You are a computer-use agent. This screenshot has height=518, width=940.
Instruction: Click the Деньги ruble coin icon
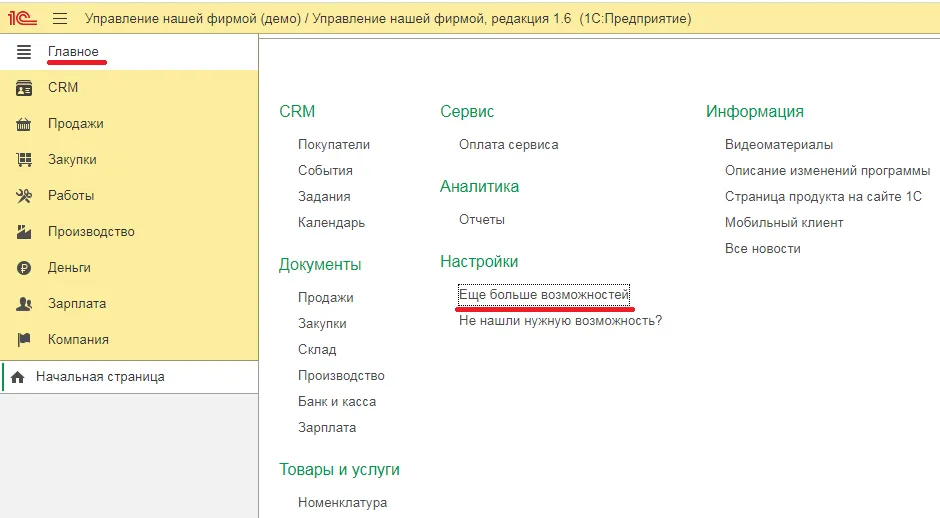coord(24,268)
